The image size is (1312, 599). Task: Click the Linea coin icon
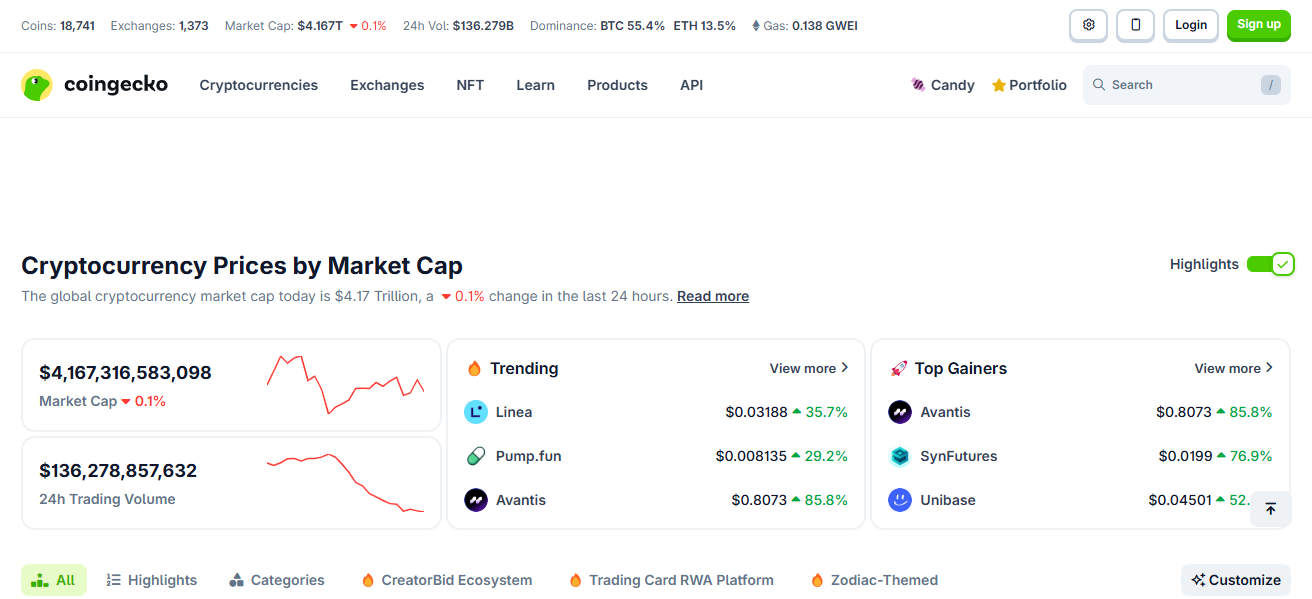tap(476, 412)
